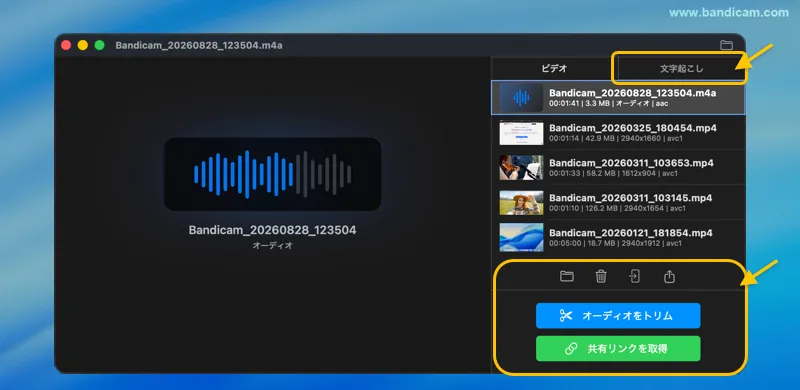Click the import file icon

tap(634, 276)
